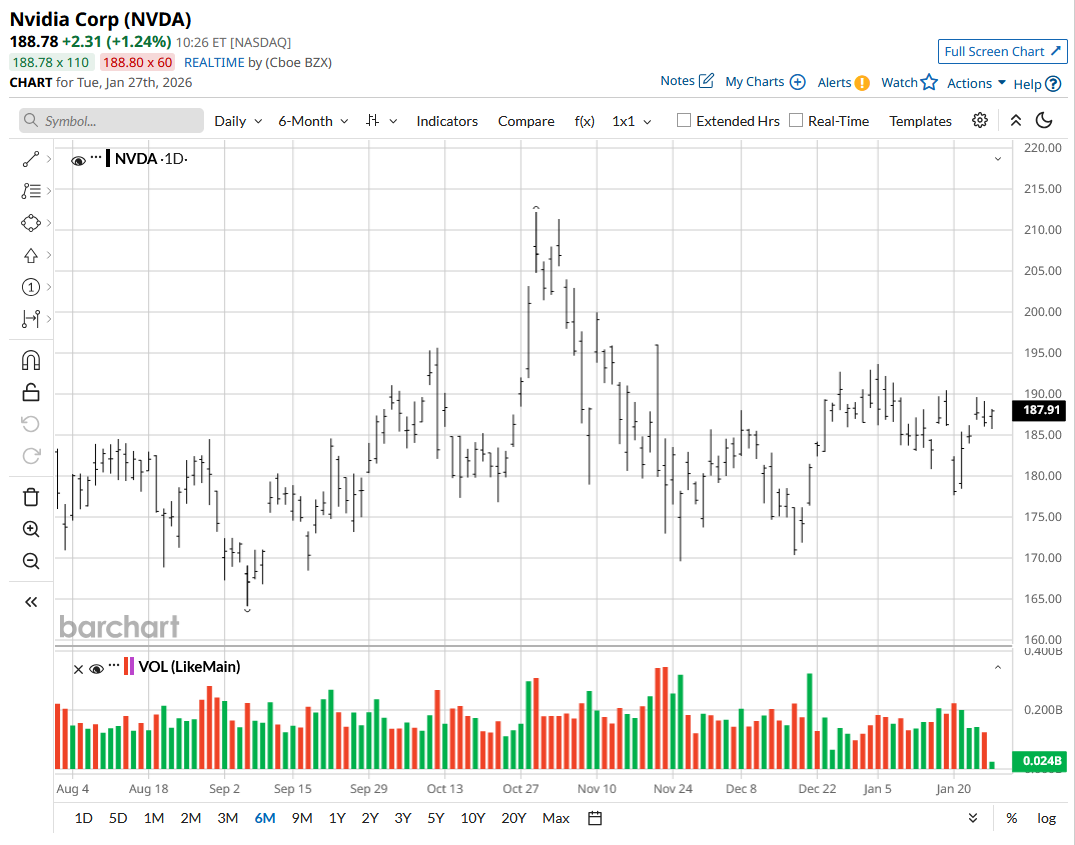1075x845 pixels.
Task: Select the shapes drawing tool
Action: coord(31,223)
